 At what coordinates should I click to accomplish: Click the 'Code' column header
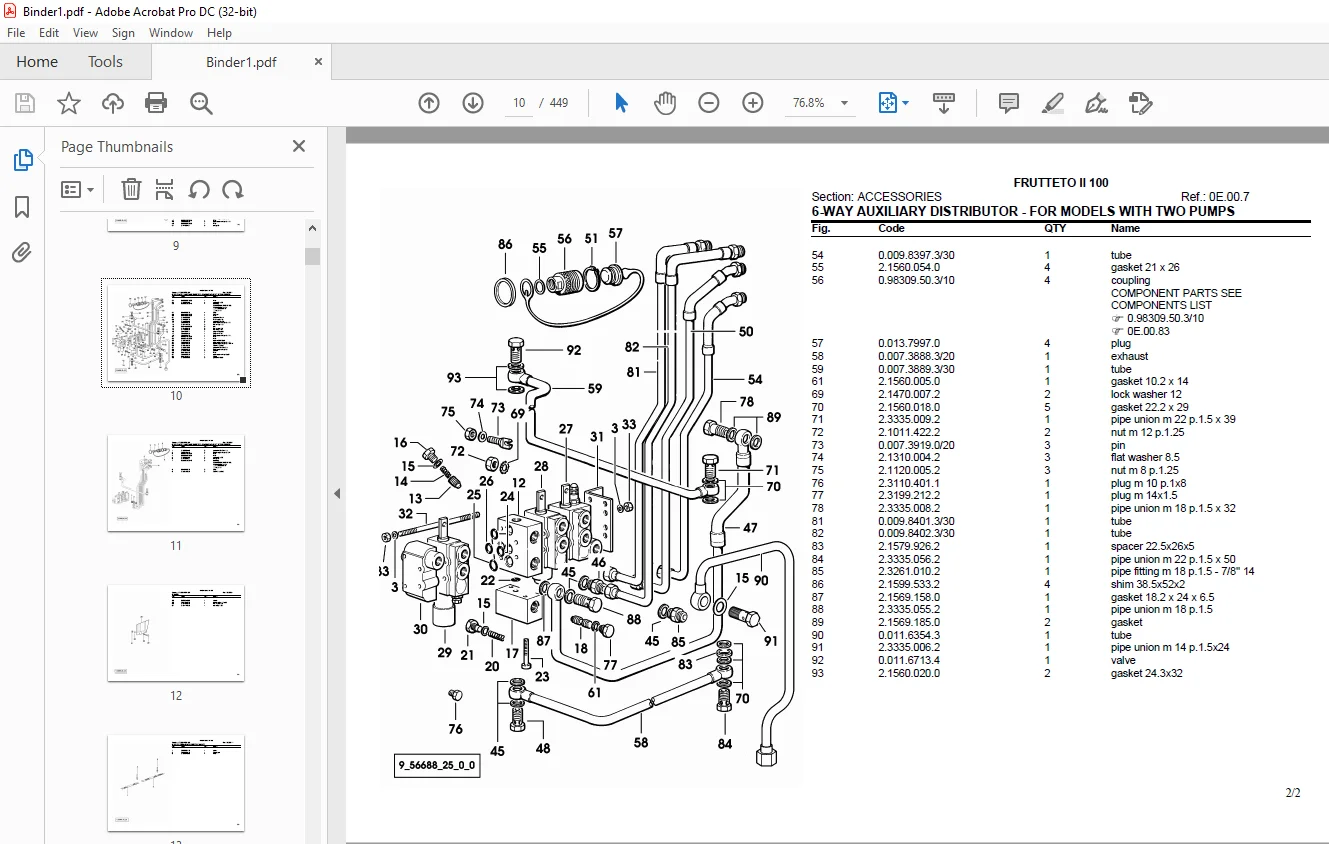891,229
